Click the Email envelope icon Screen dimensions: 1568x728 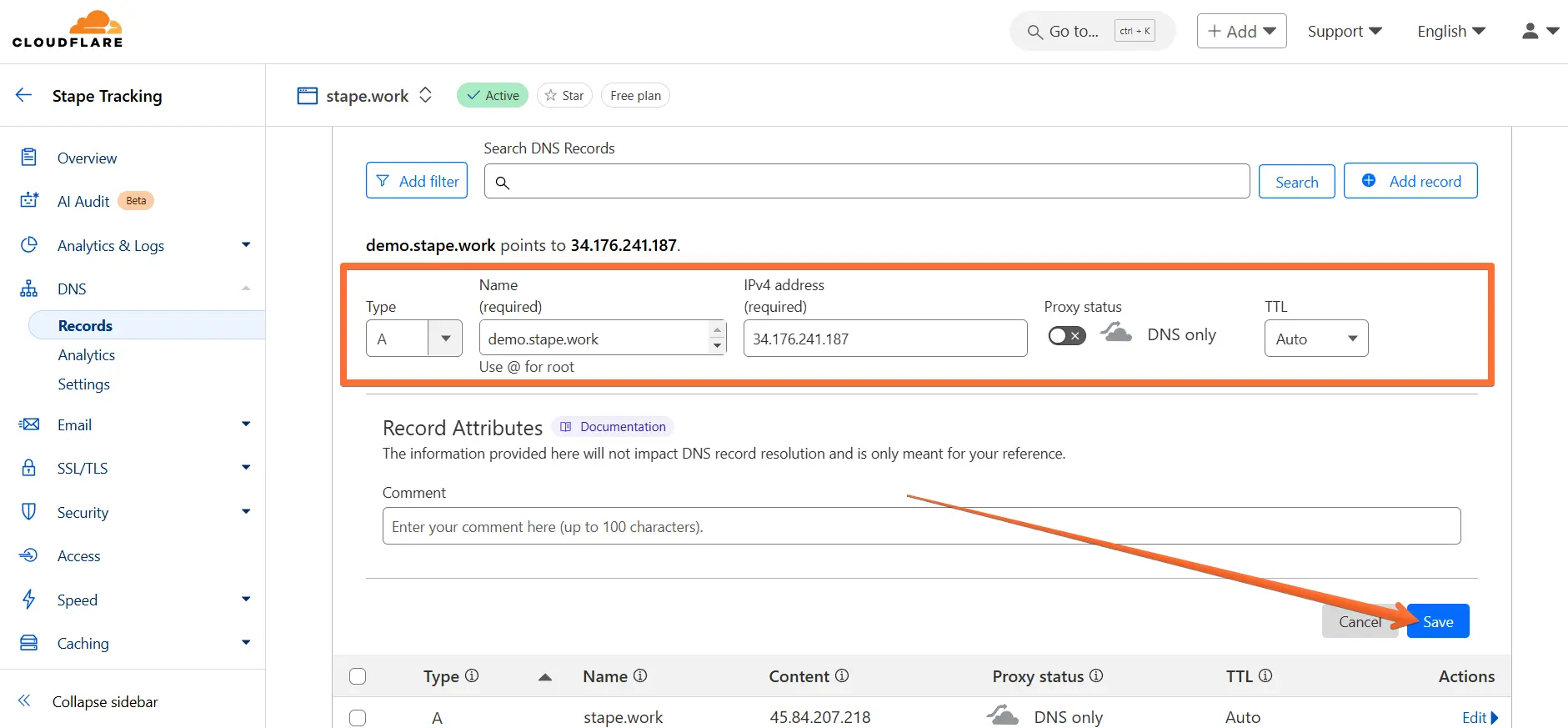click(29, 424)
